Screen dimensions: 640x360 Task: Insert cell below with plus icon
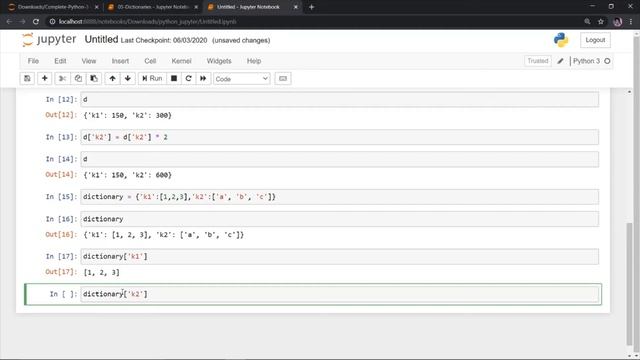tap(44, 78)
